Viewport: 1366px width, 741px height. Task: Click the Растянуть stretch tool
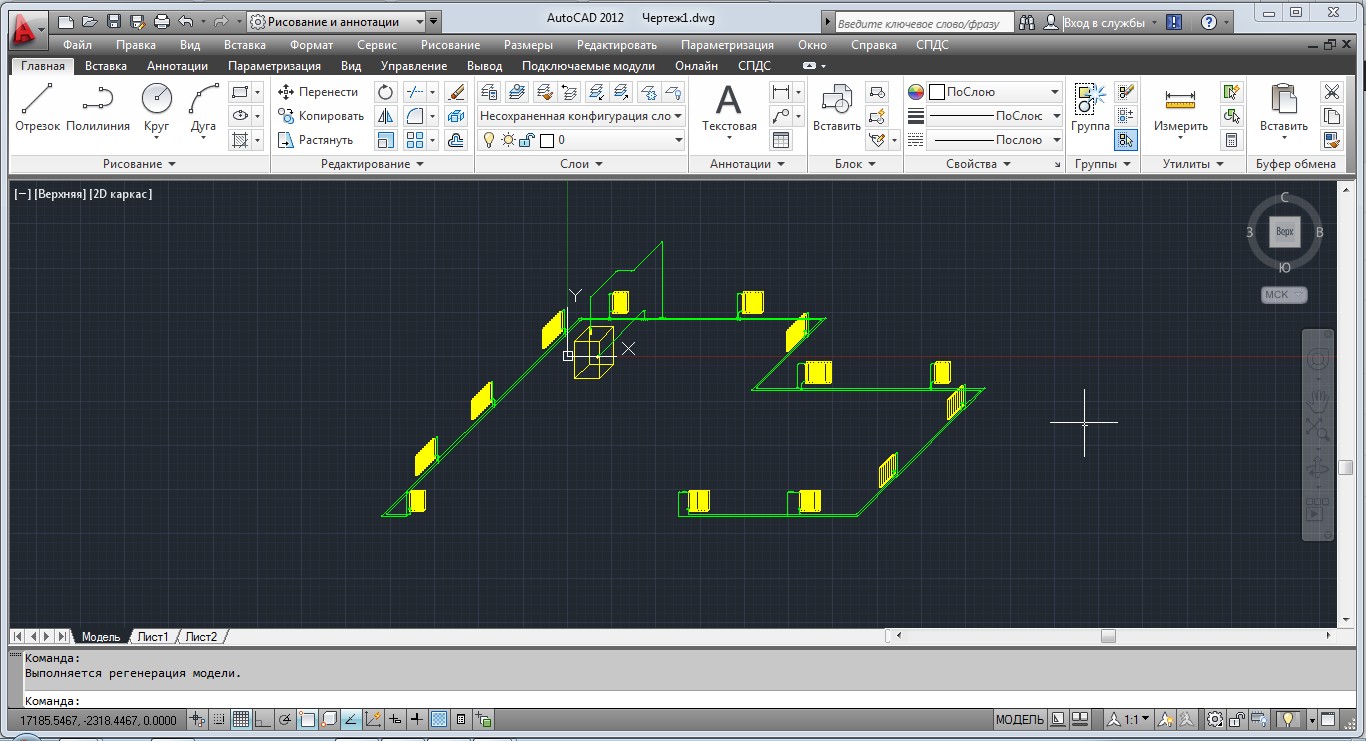tap(315, 140)
